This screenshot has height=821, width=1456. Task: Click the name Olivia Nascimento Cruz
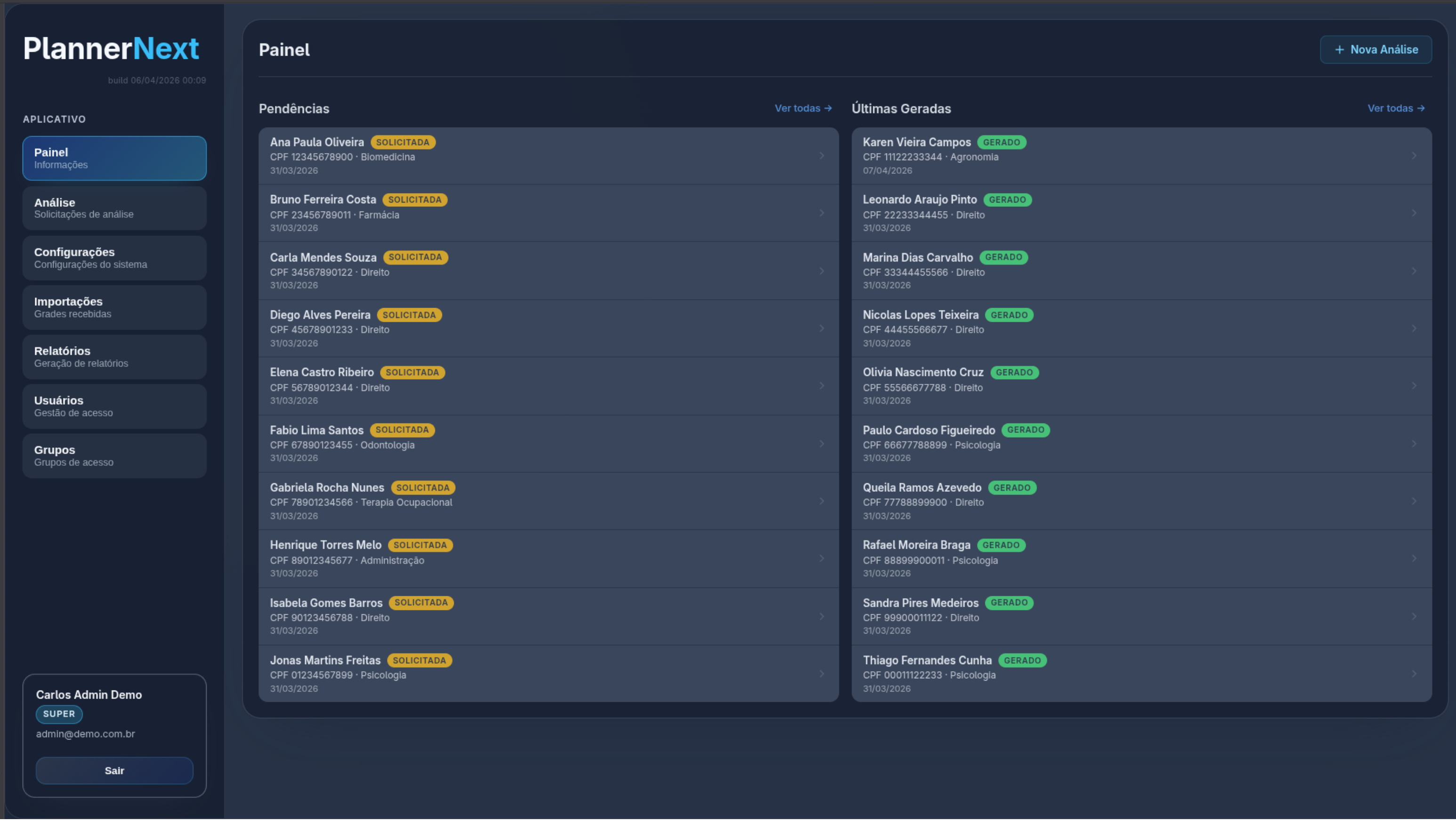click(923, 373)
